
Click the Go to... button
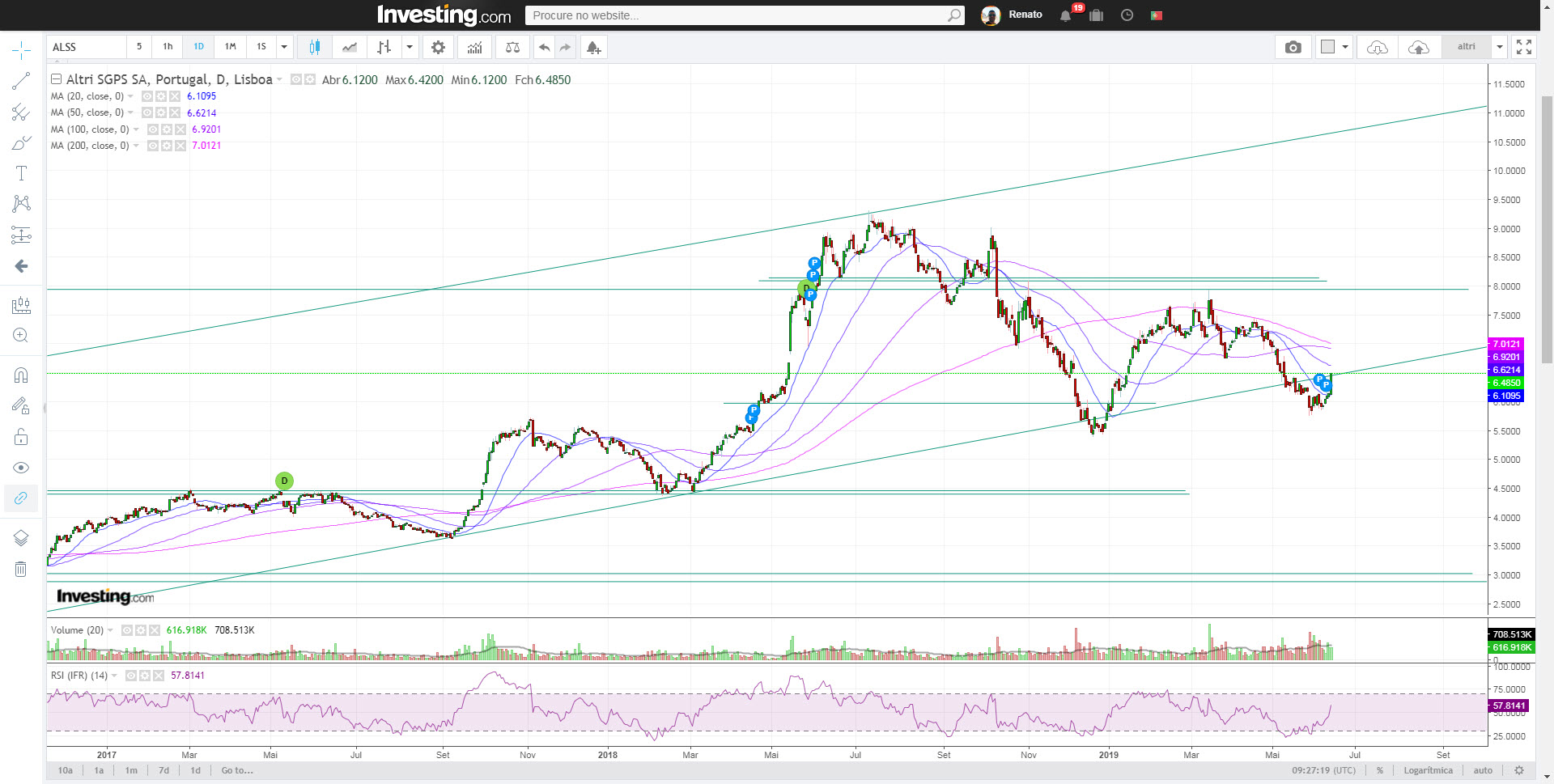[x=237, y=770]
